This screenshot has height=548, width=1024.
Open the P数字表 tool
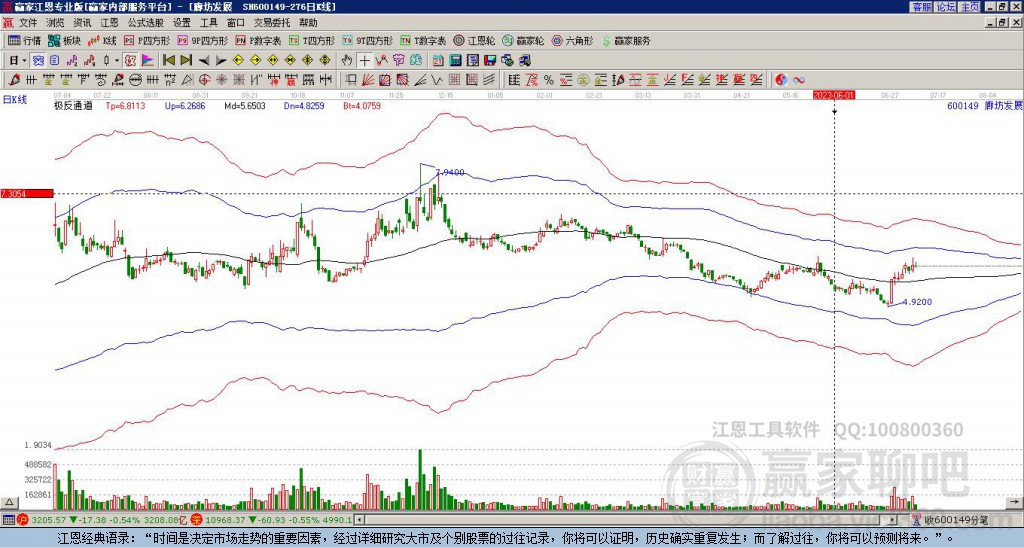(258, 40)
